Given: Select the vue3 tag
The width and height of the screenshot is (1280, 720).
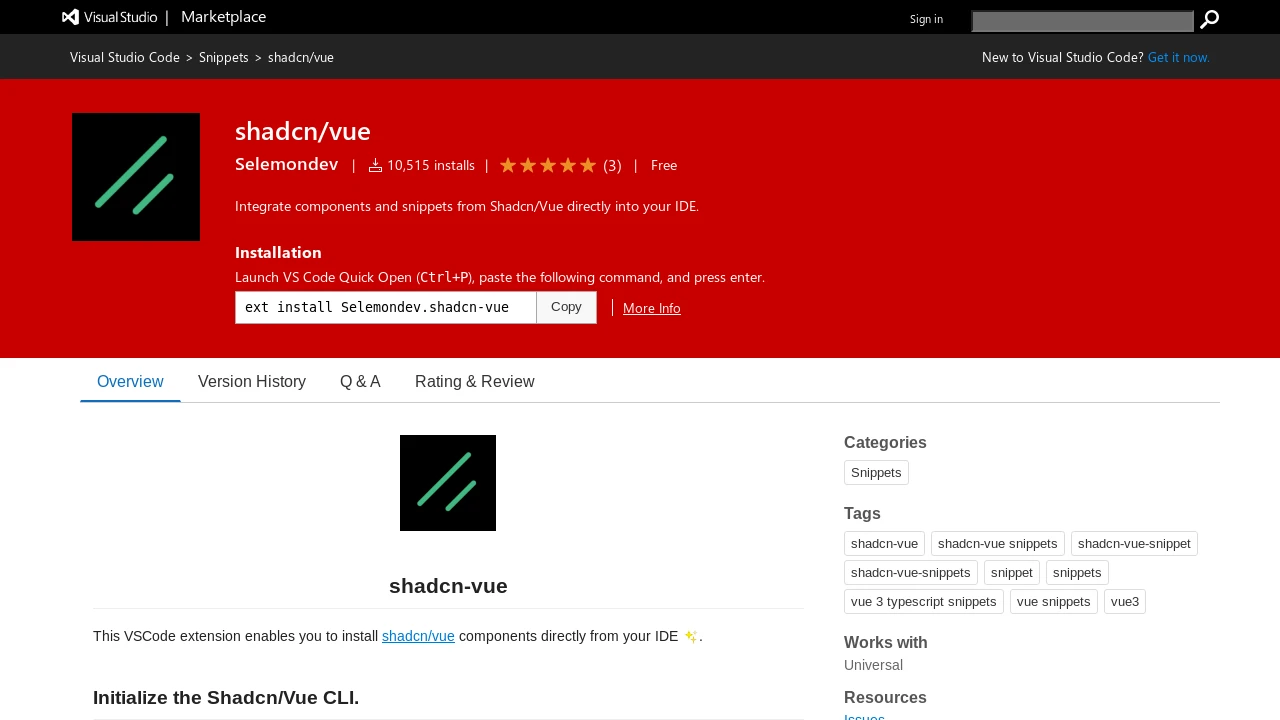Looking at the screenshot, I should pos(1125,601).
